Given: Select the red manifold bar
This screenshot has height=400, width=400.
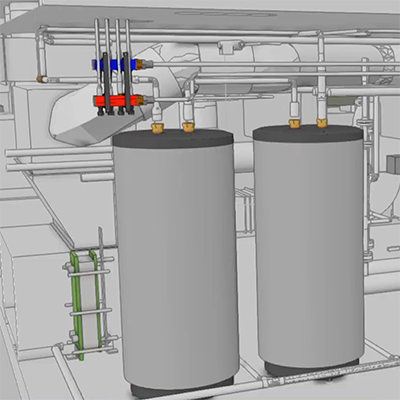Looking at the screenshot, I should (115, 100).
